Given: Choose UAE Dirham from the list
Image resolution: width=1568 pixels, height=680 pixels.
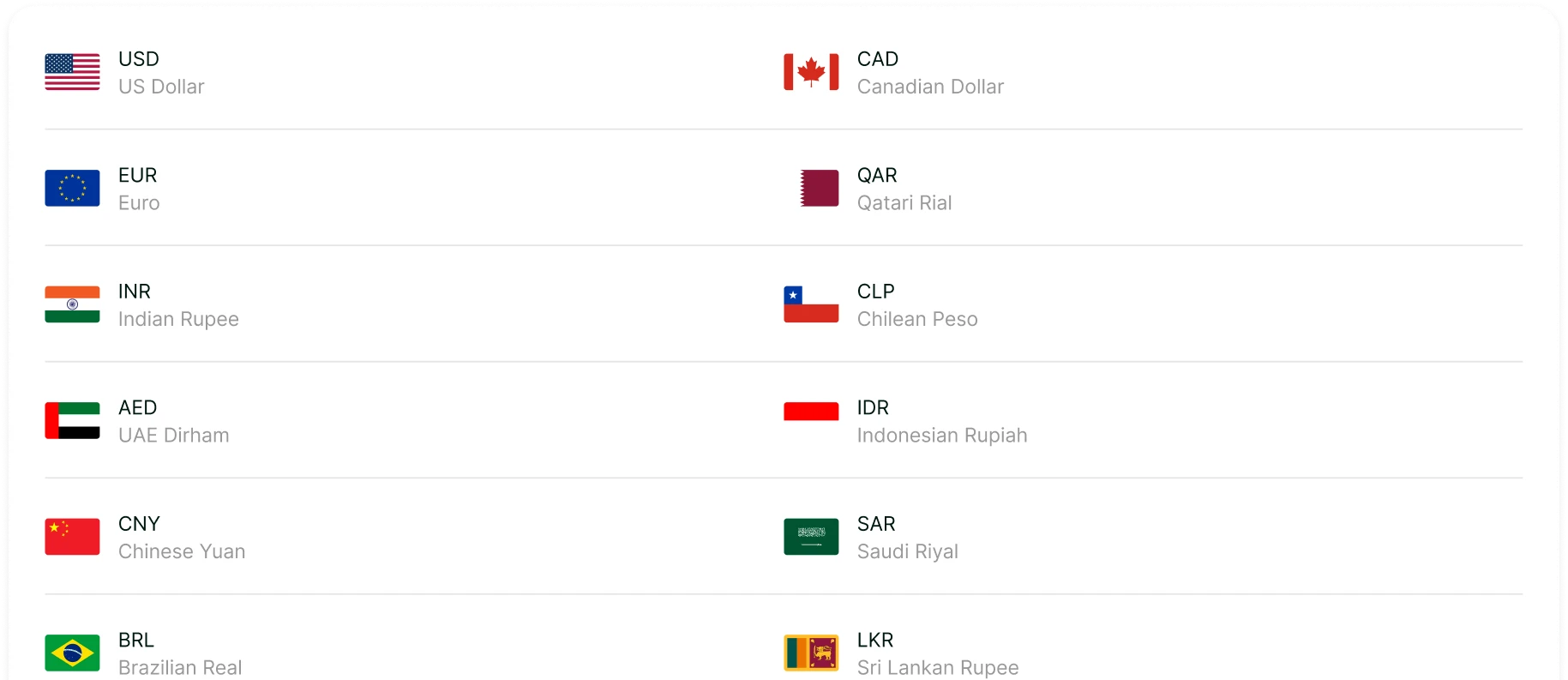Looking at the screenshot, I should [174, 436].
